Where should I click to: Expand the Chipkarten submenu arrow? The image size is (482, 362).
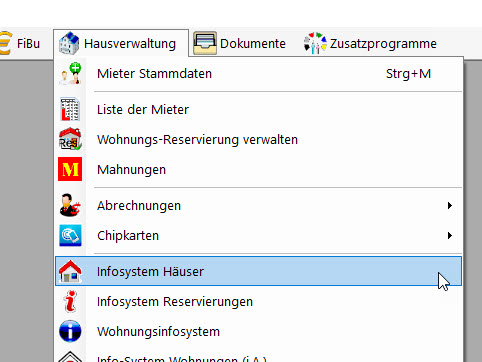tap(450, 235)
